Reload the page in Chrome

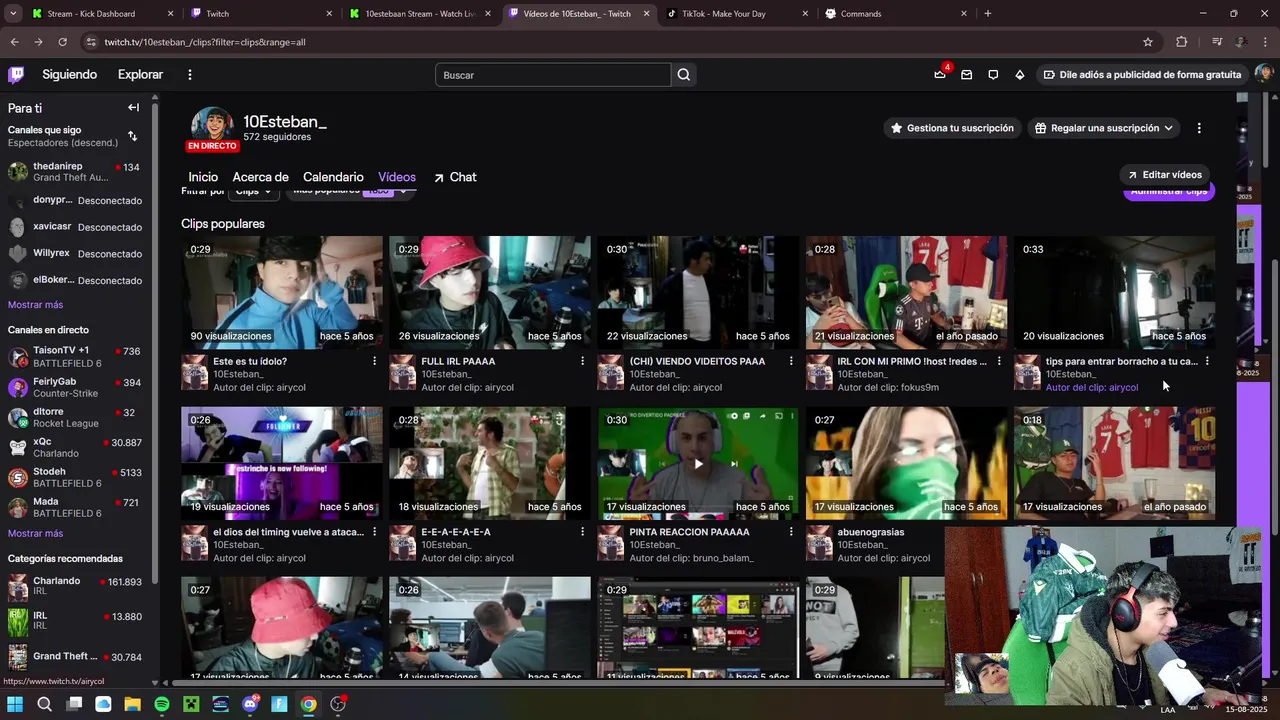[x=62, y=42]
